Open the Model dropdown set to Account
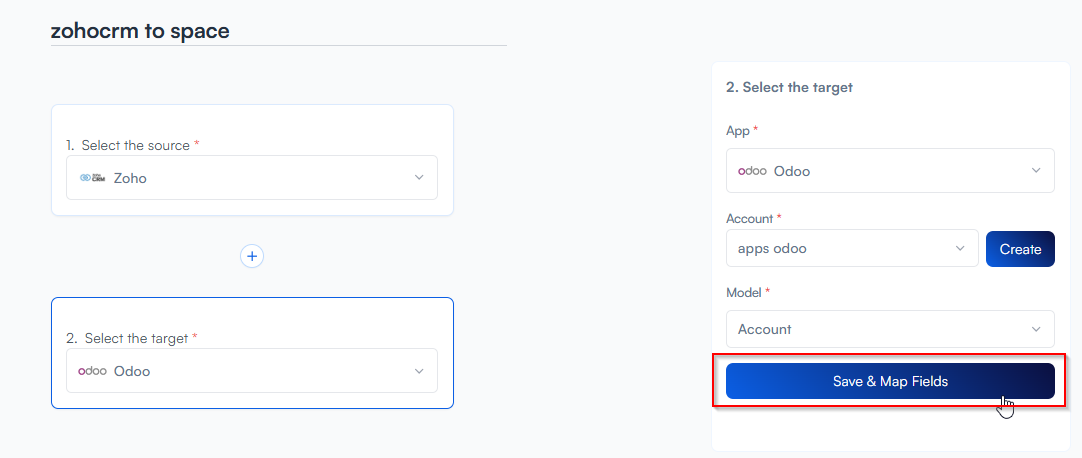This screenshot has width=1082, height=458. 890,329
